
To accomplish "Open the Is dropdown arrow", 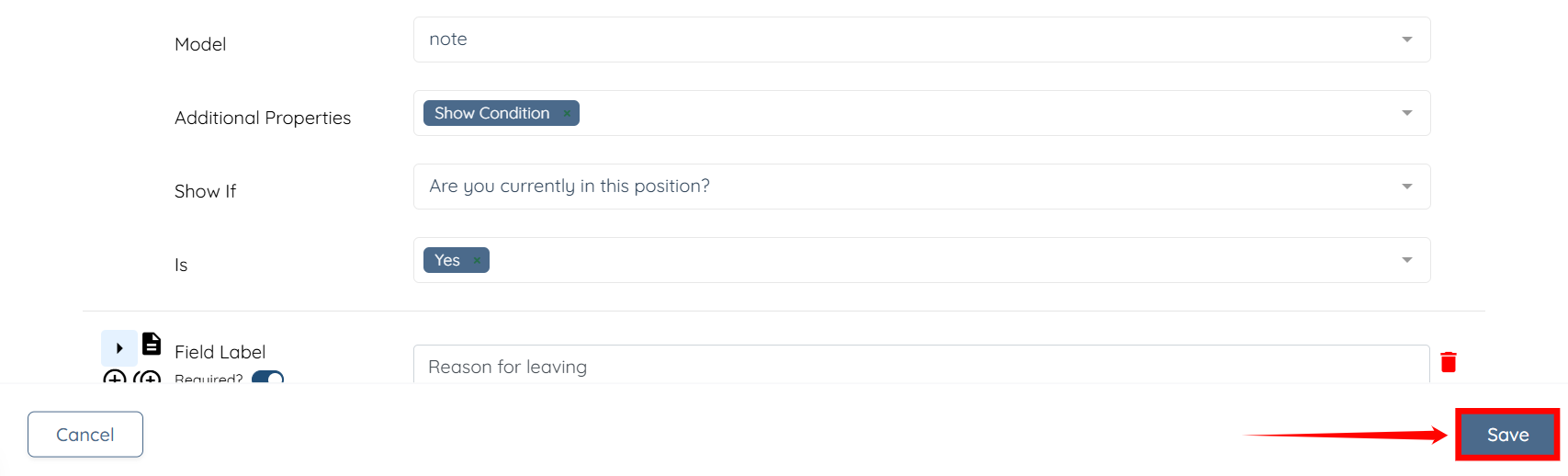I will tap(1406, 260).
